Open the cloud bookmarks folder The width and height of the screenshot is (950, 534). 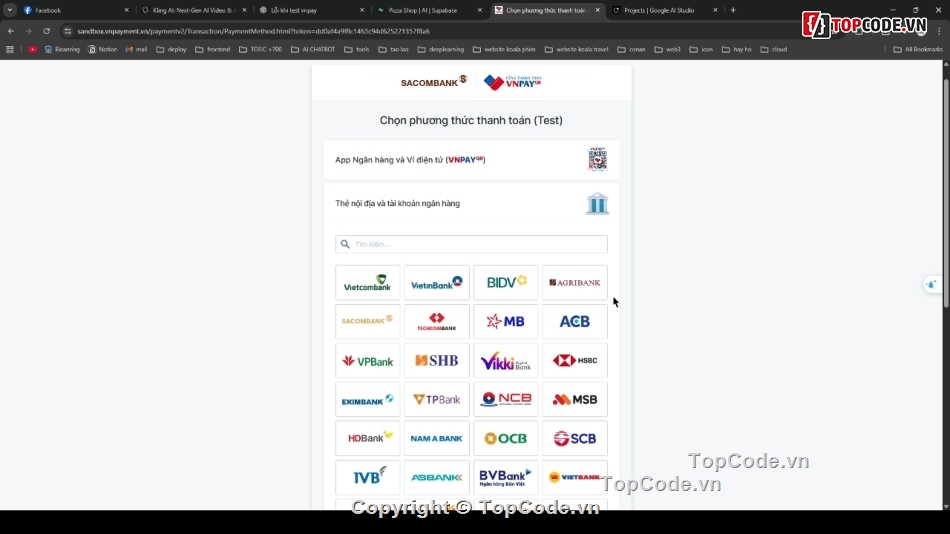pyautogui.click(x=774, y=49)
